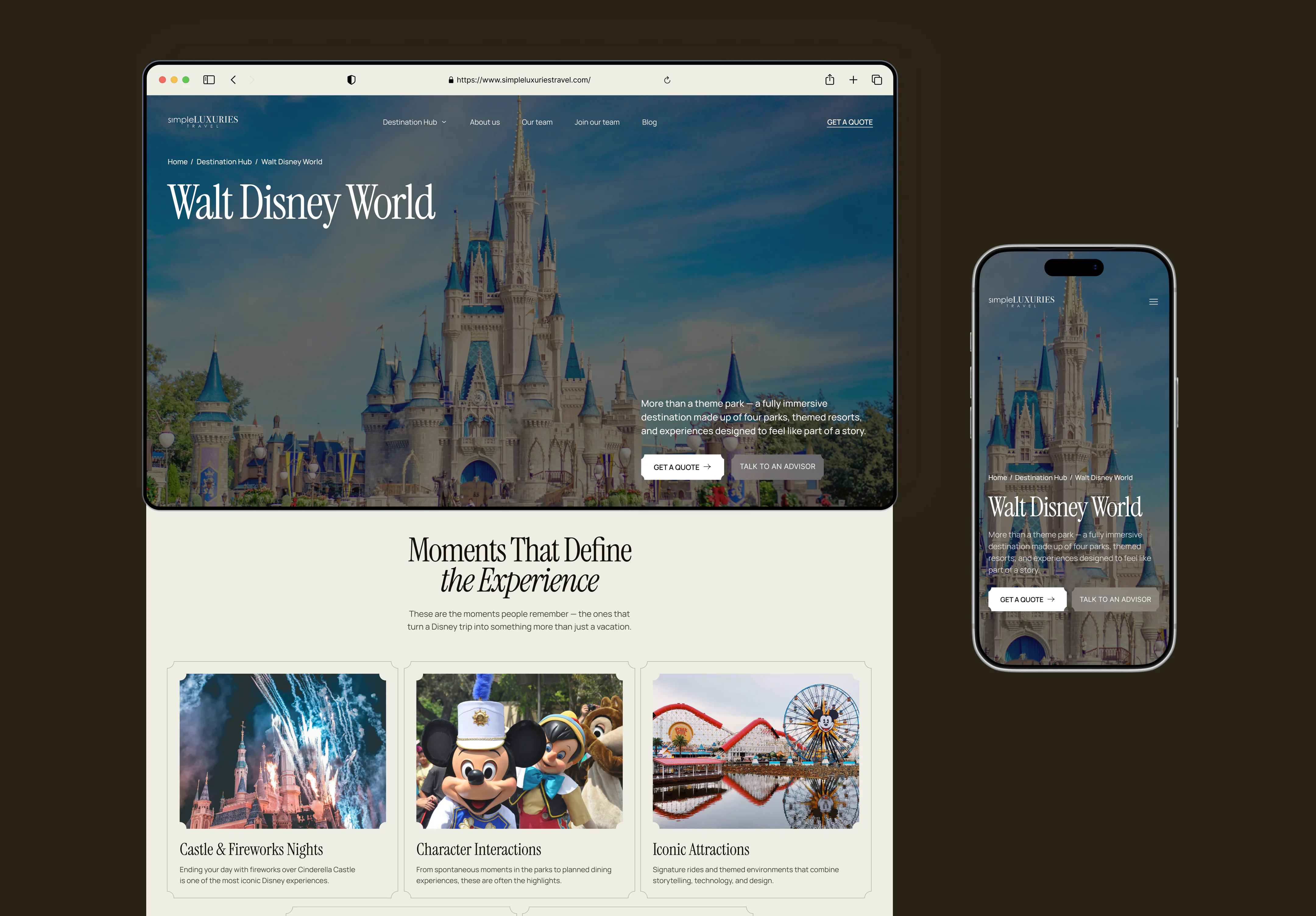Click Walt Disney World in the phone breadcrumb
The image size is (1316, 916).
pos(1103,478)
